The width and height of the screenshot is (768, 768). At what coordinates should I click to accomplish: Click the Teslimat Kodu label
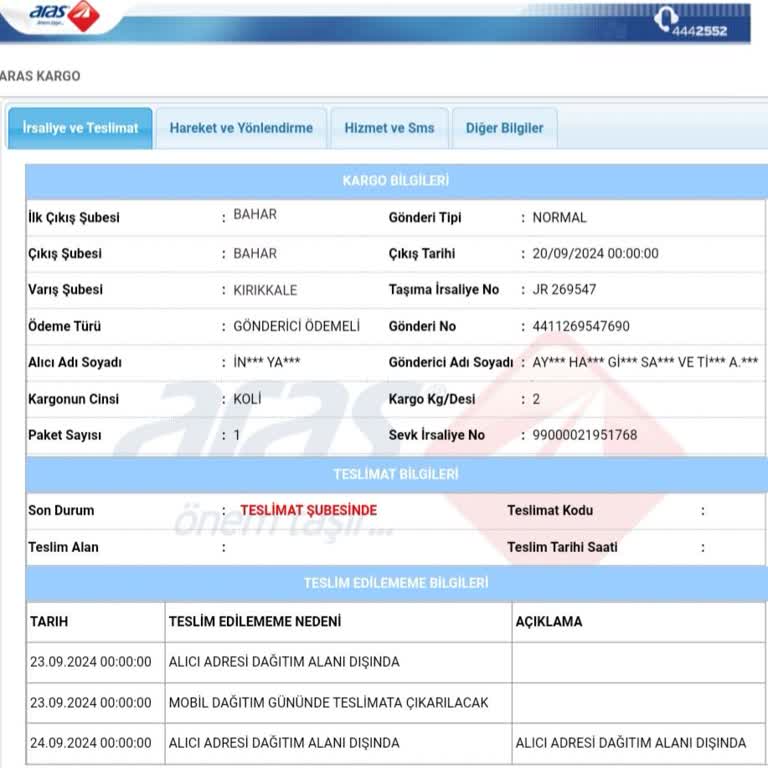point(550,510)
